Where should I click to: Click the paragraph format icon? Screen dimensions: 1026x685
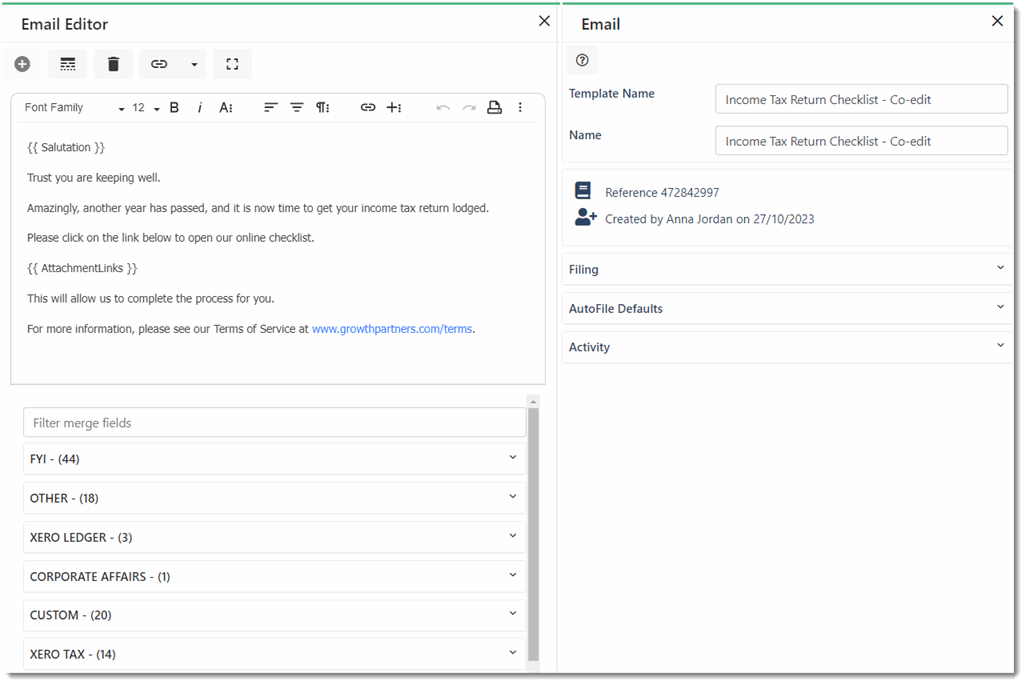tap(322, 107)
